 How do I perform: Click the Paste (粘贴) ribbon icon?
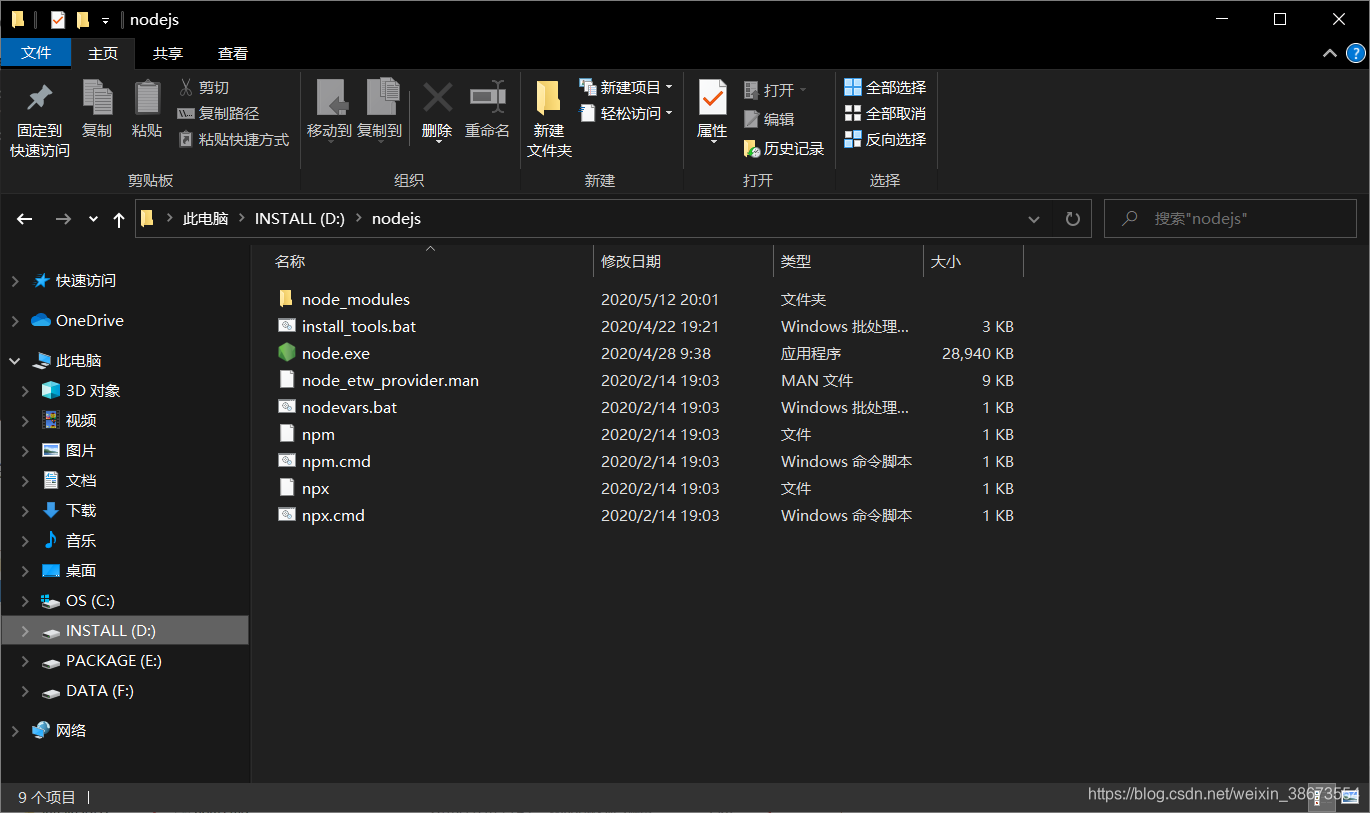tap(147, 98)
